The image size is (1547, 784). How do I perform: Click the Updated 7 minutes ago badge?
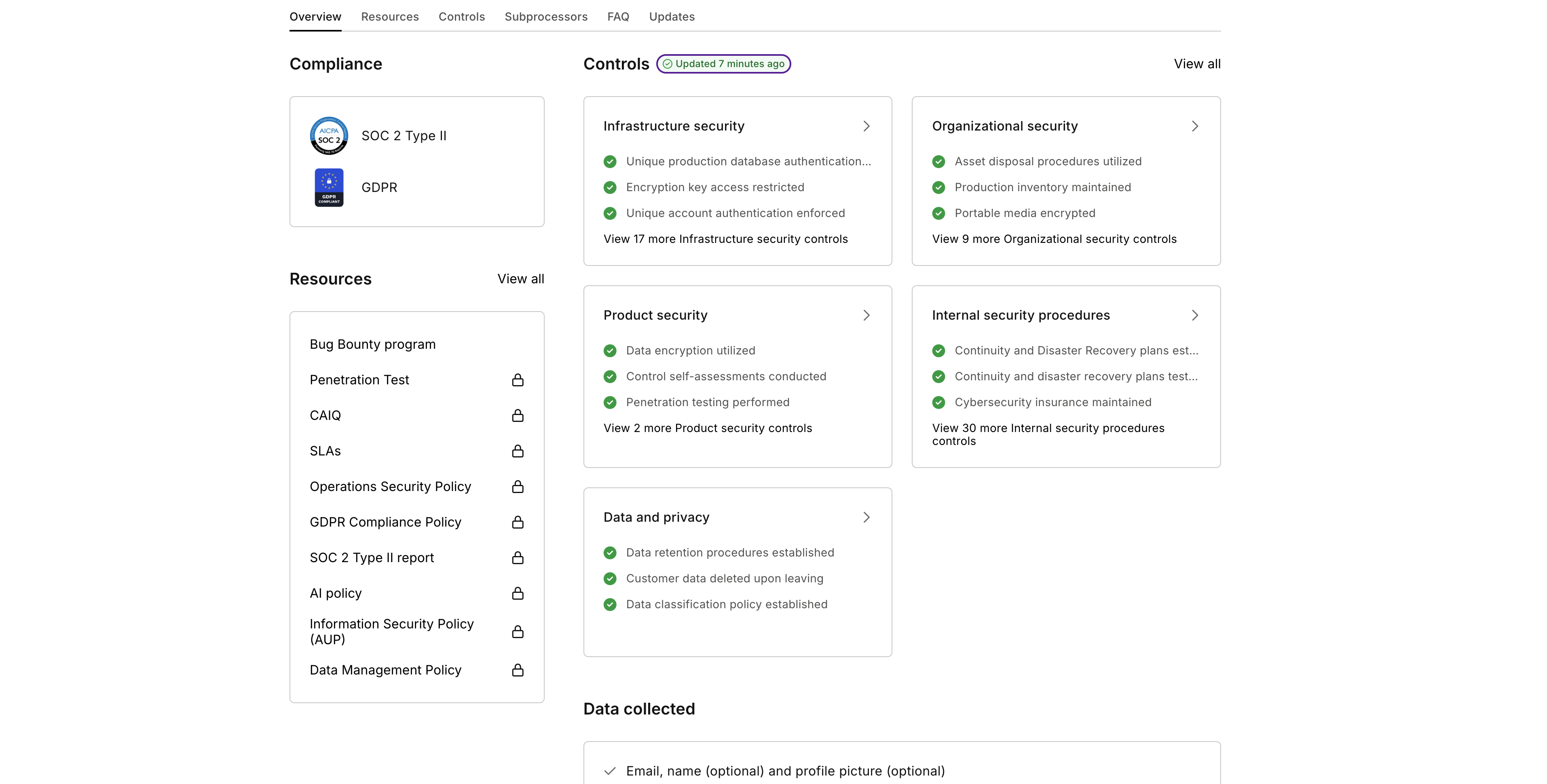pos(723,63)
